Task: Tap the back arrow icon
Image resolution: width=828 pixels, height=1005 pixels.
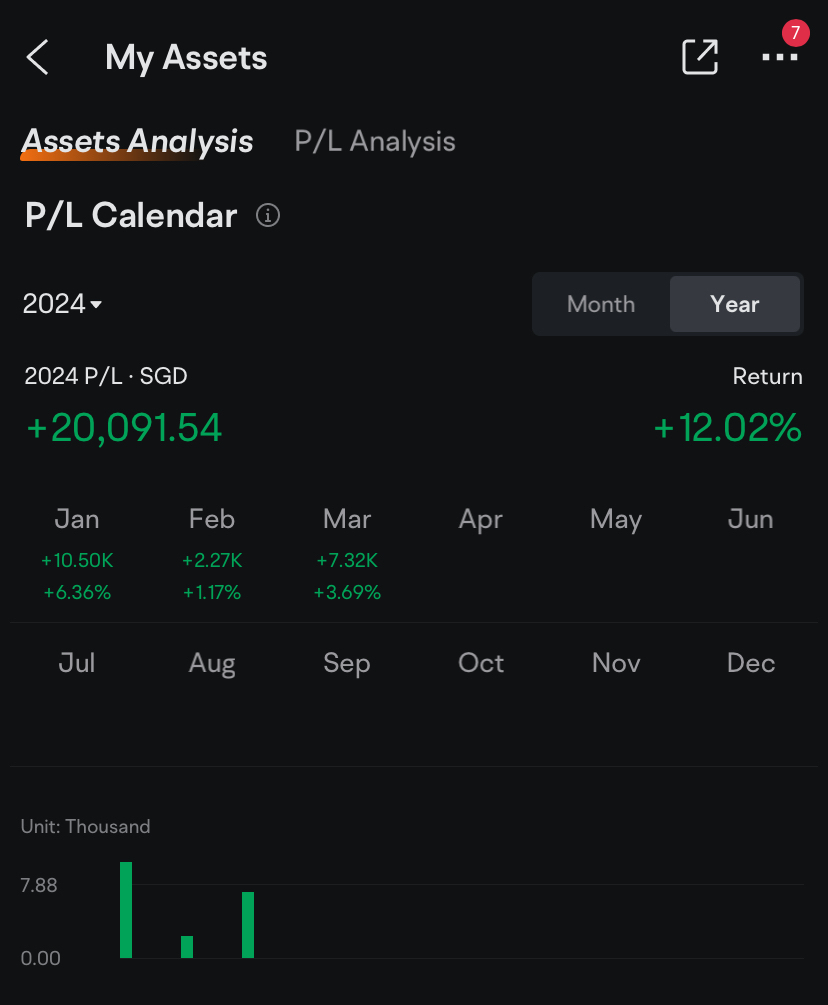Action: coord(38,58)
